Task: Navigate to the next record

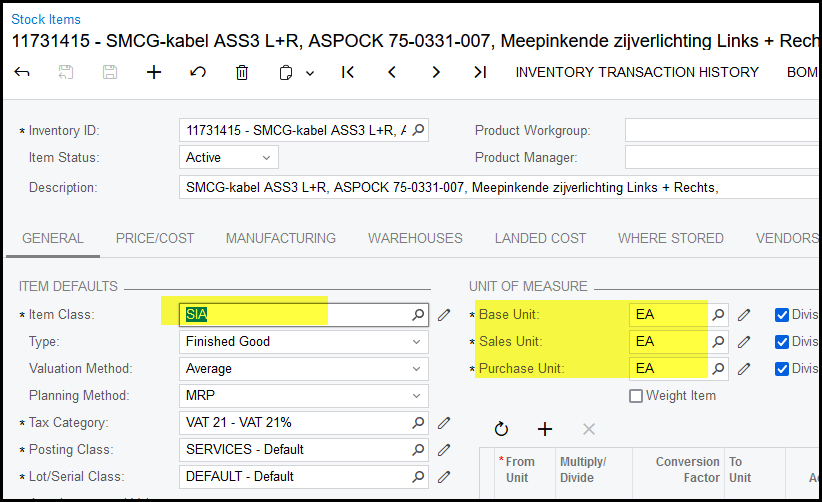Action: [x=436, y=72]
